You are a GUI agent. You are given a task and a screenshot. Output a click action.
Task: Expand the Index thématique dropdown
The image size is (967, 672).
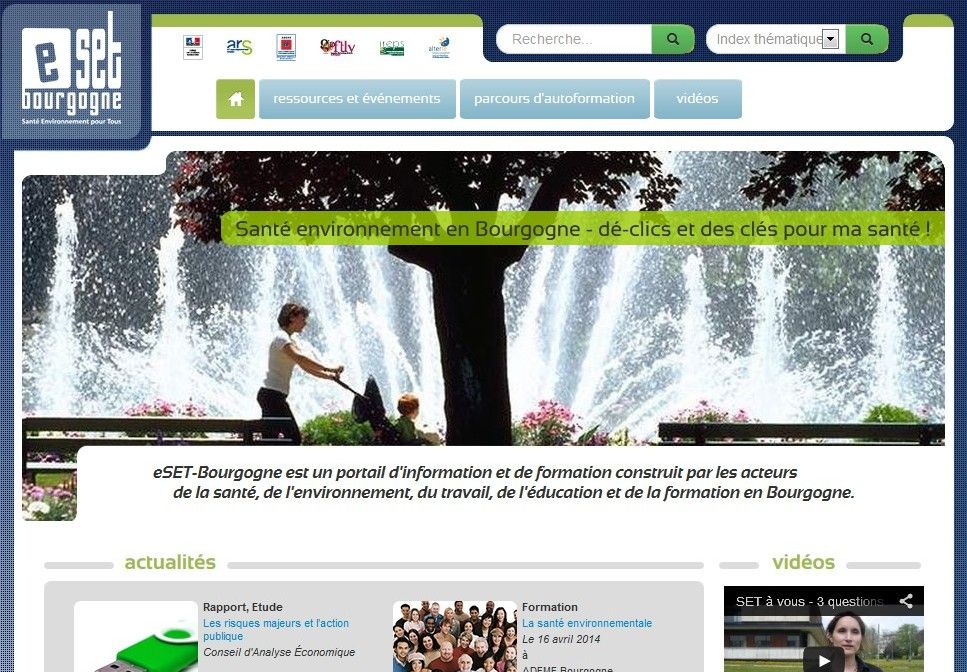click(x=830, y=39)
